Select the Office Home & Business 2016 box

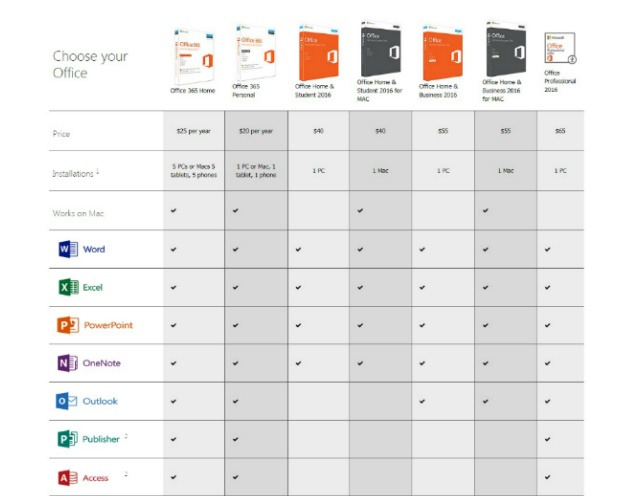coord(443,53)
